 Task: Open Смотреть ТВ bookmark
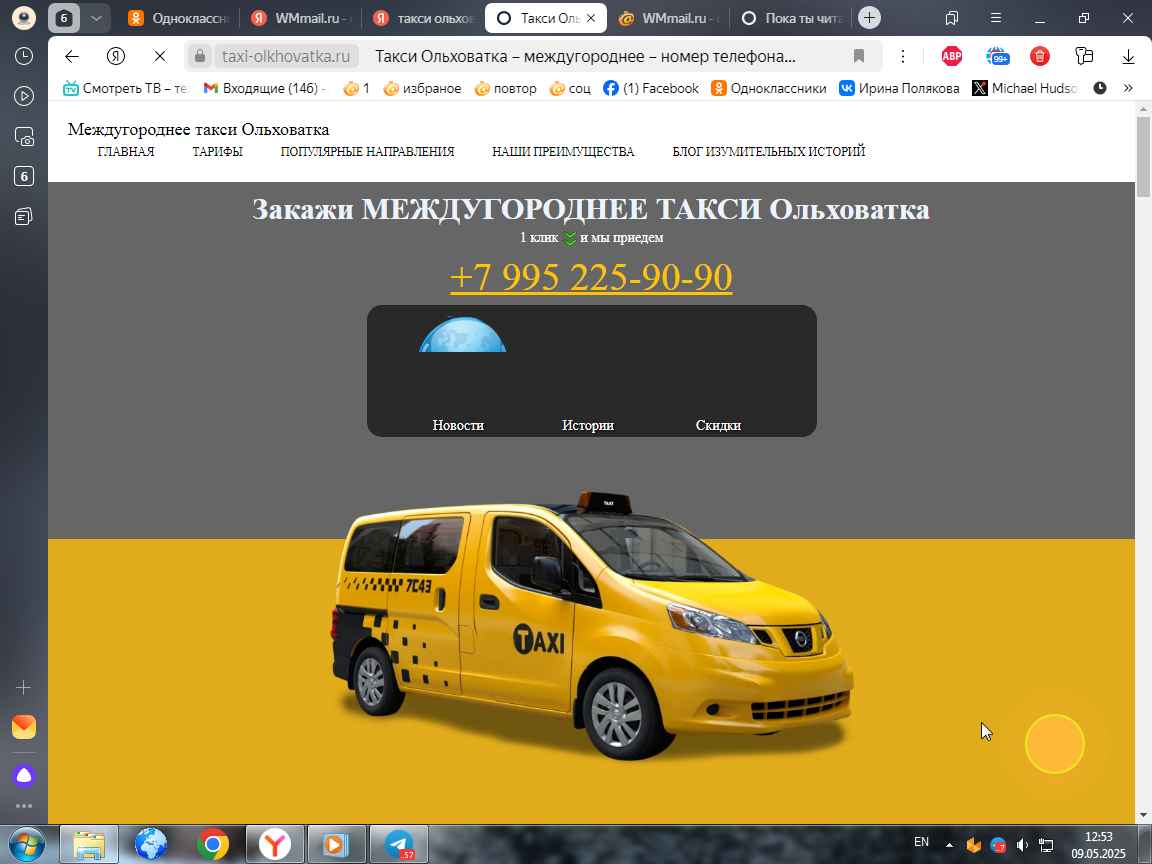coord(126,88)
